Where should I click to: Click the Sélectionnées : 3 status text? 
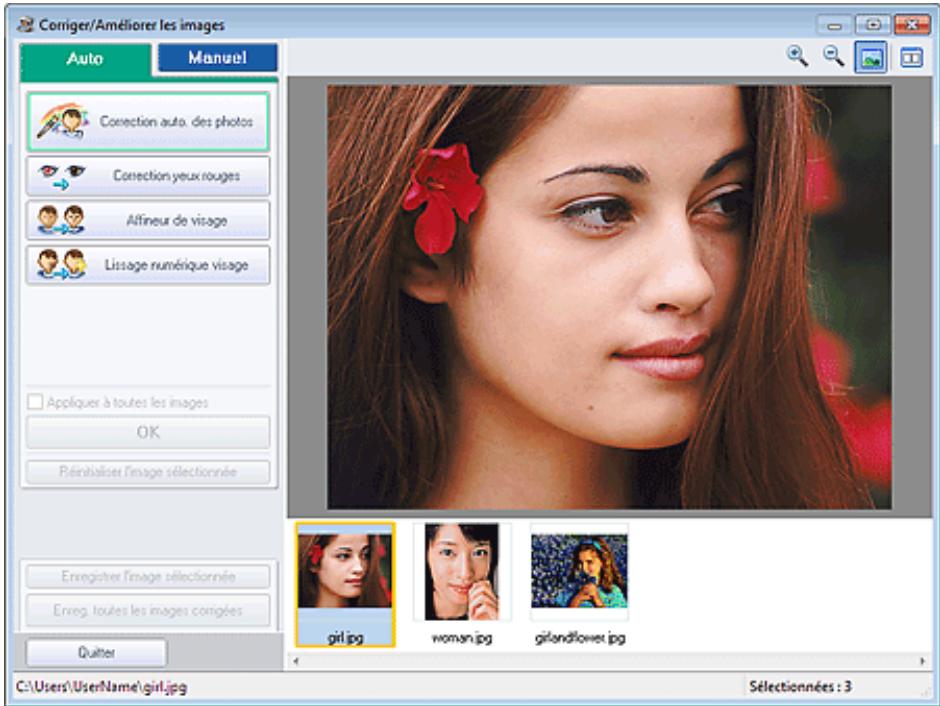click(800, 686)
